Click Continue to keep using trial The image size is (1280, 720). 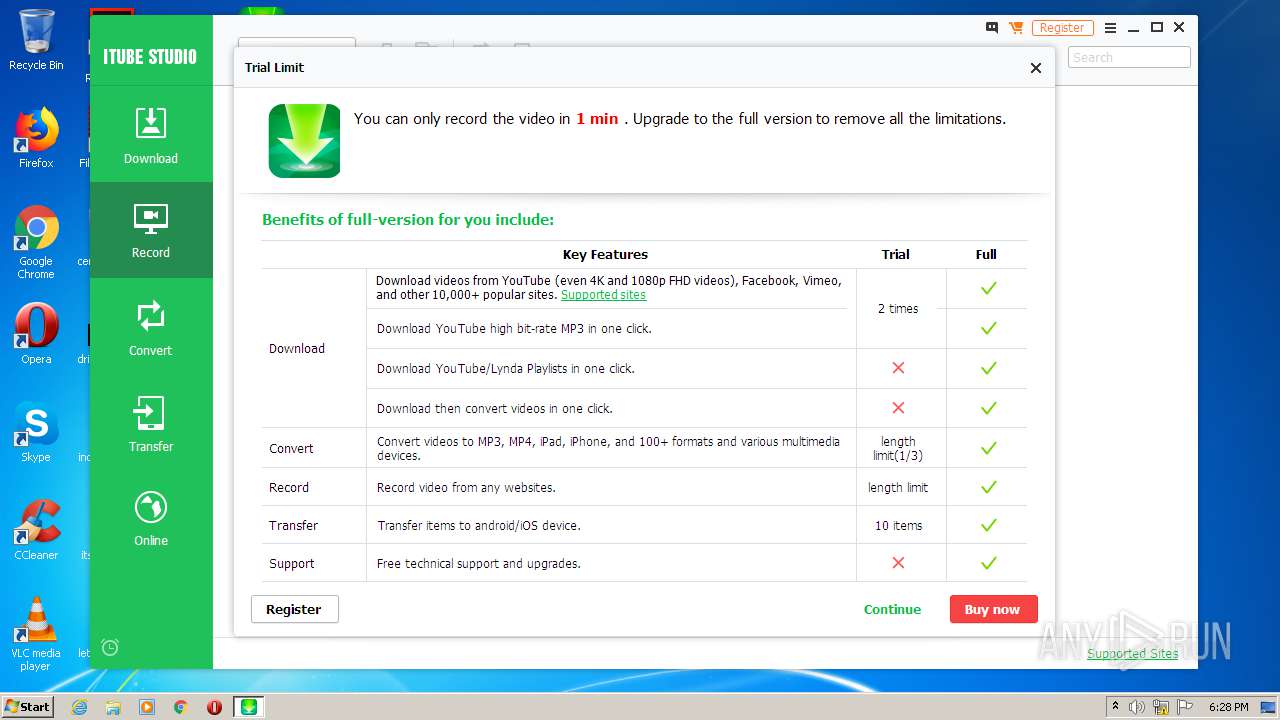click(x=892, y=609)
